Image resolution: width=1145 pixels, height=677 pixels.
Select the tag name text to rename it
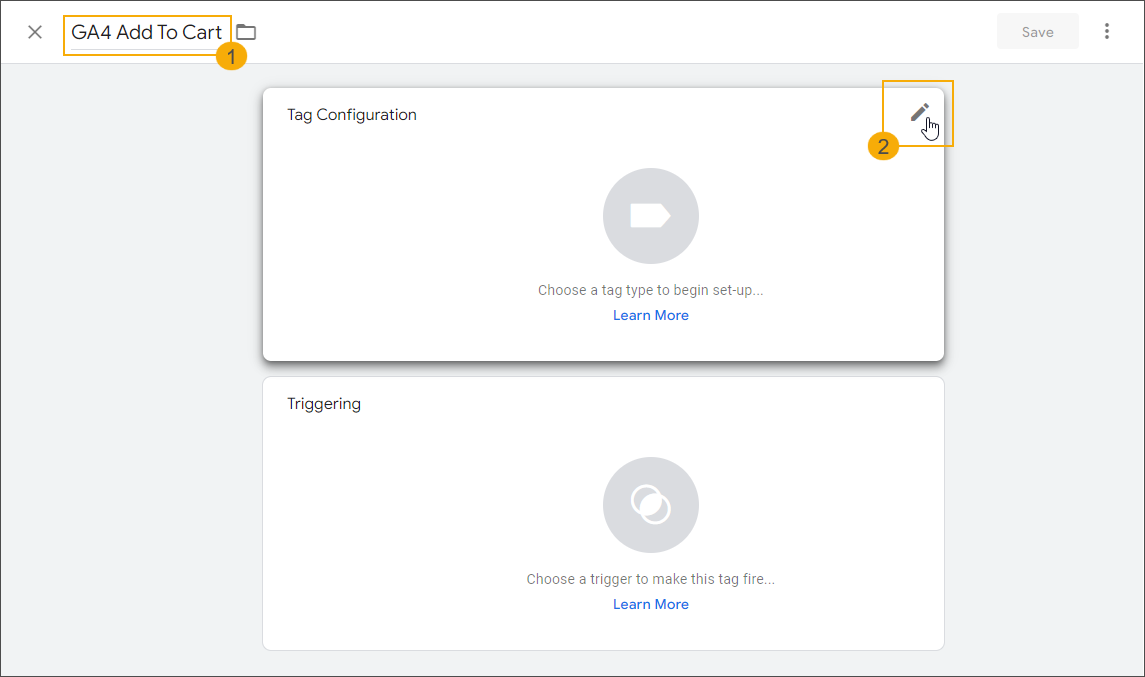146,33
